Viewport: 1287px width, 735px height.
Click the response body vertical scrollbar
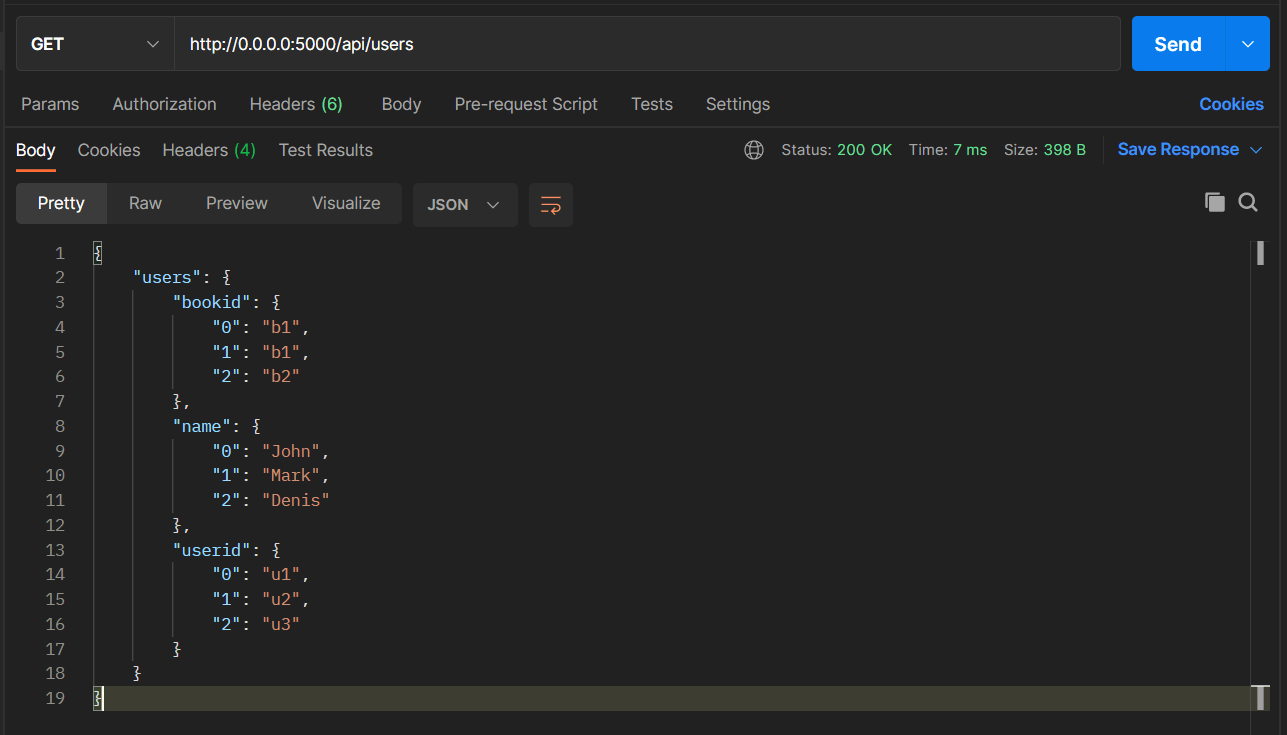pos(1261,255)
